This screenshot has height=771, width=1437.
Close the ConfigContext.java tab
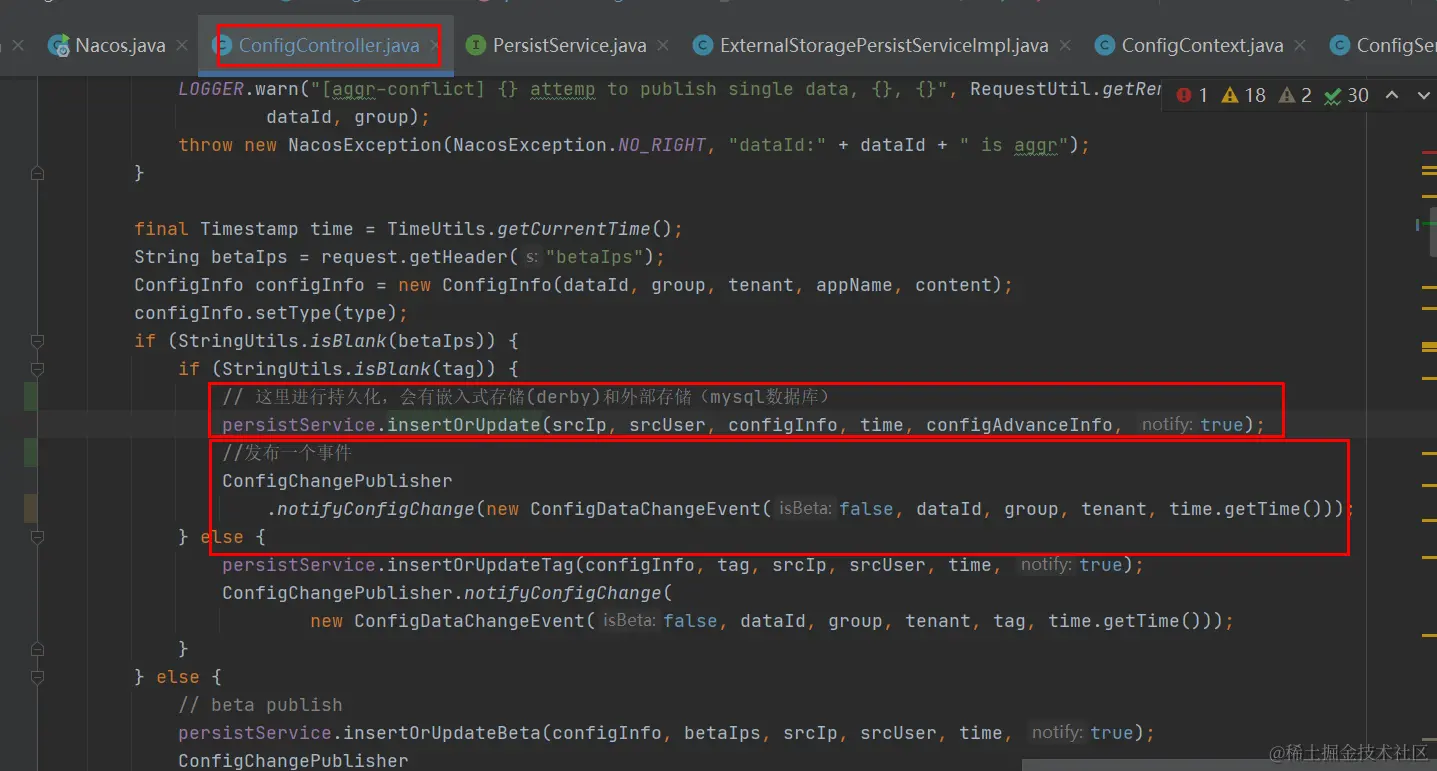[1301, 46]
